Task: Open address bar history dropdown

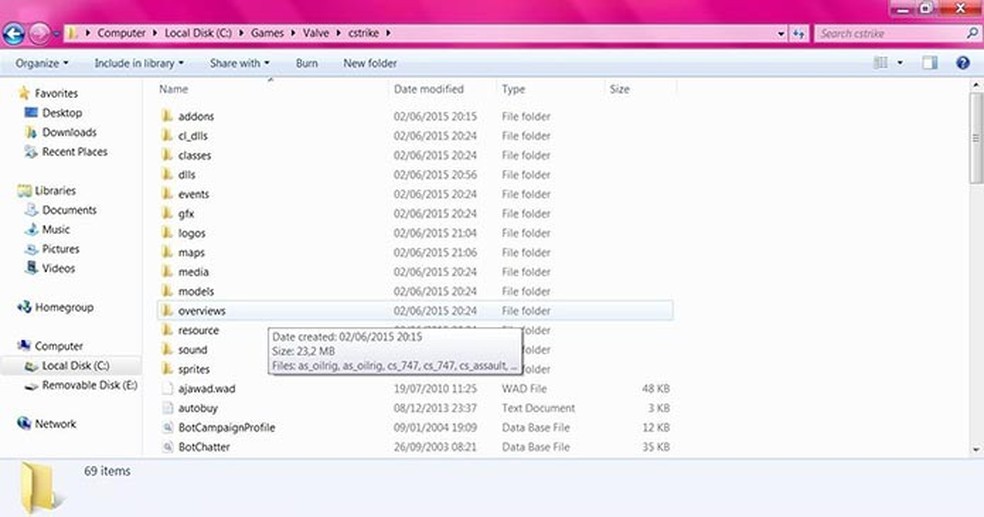Action: 781,33
